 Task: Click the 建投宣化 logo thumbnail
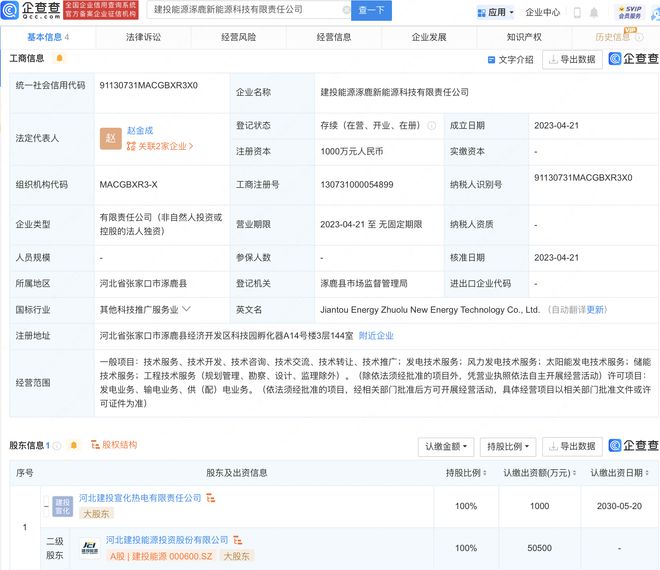[62, 506]
